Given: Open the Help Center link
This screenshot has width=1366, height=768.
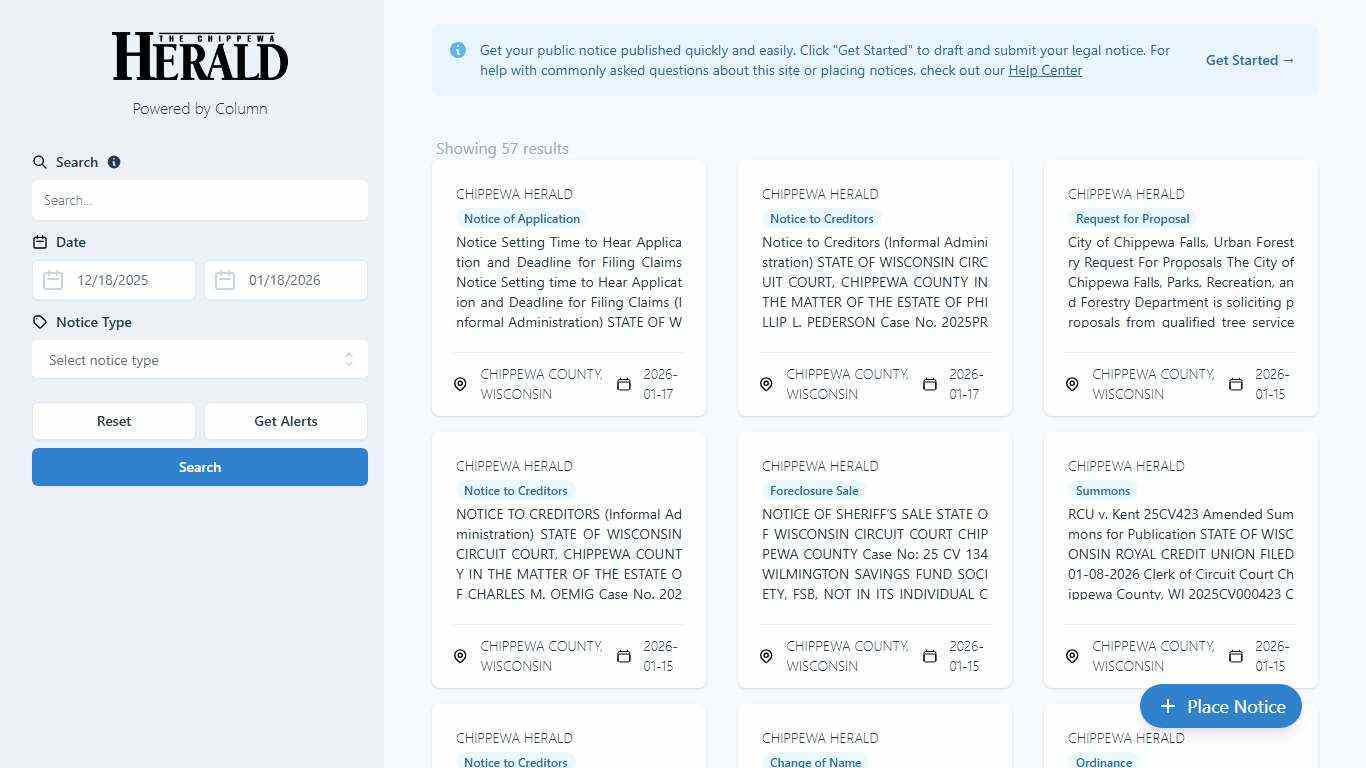Looking at the screenshot, I should coord(1045,70).
